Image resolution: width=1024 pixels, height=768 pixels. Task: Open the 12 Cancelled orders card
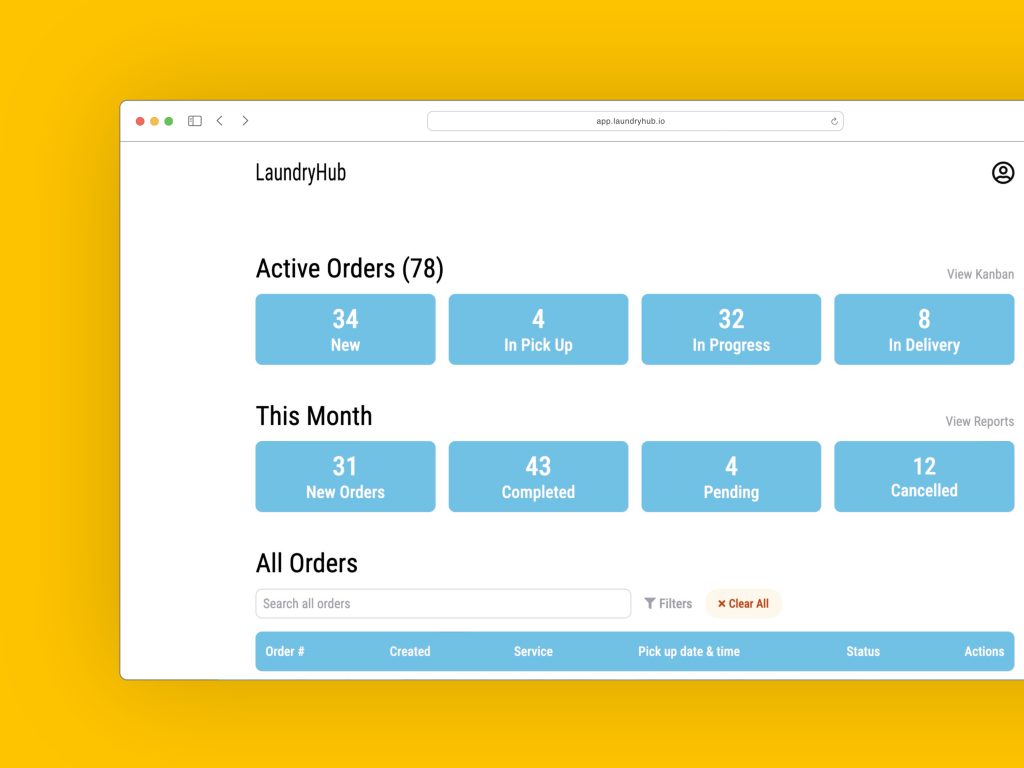pyautogui.click(x=924, y=476)
